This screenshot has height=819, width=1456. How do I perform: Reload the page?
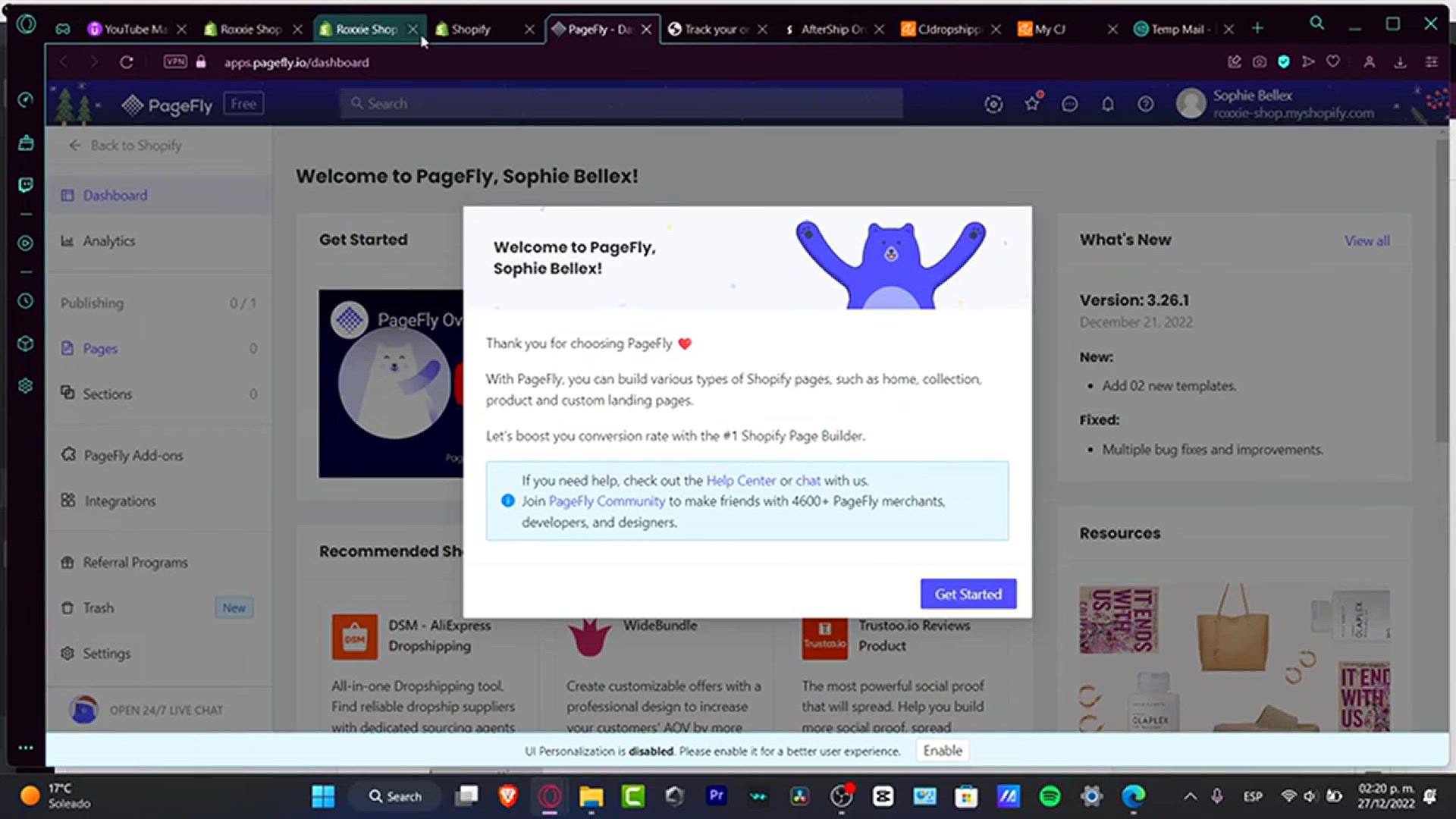pos(127,62)
